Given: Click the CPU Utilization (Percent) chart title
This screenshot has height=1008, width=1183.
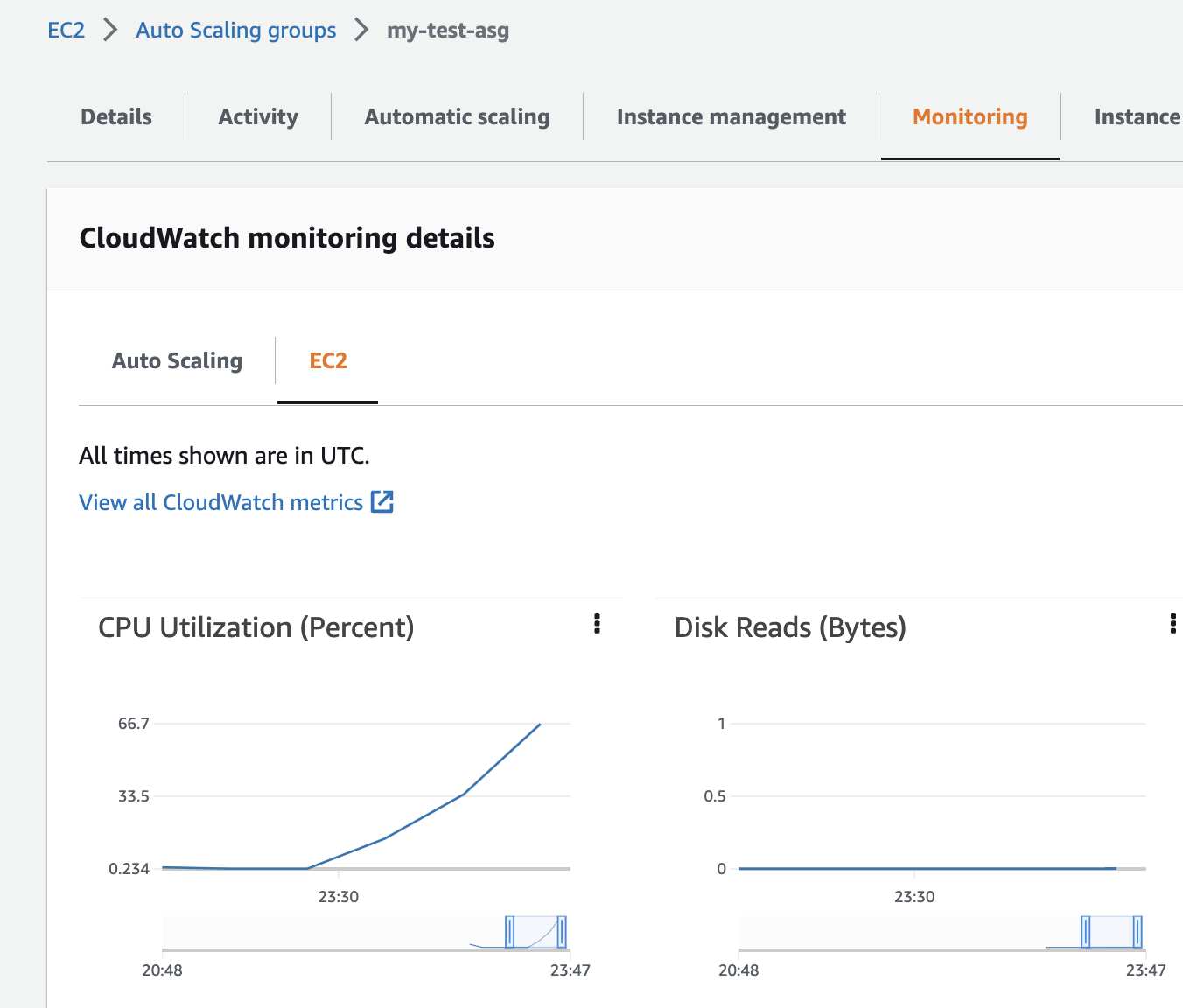Looking at the screenshot, I should click(256, 627).
